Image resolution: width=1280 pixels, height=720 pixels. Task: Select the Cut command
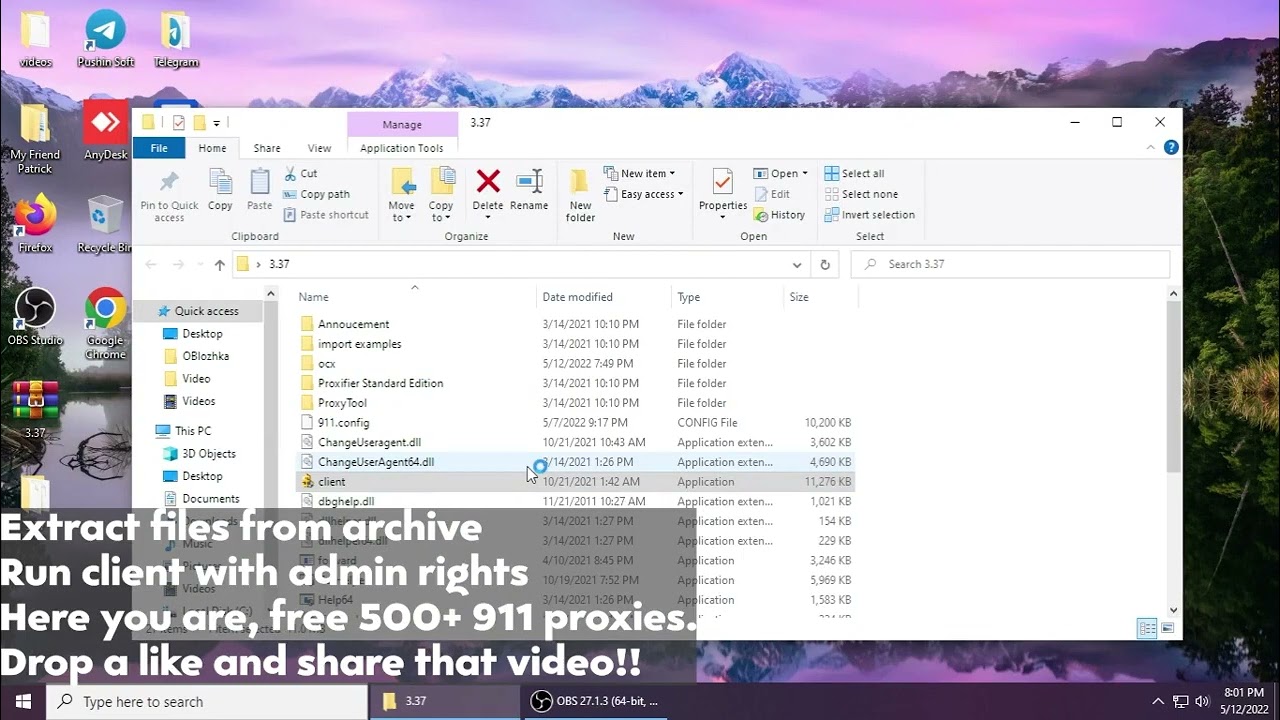301,174
